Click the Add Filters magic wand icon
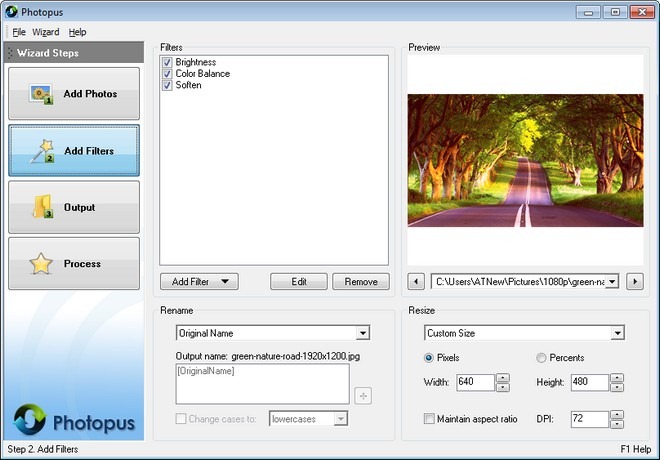Screen dimensions: 660x460 [42, 151]
